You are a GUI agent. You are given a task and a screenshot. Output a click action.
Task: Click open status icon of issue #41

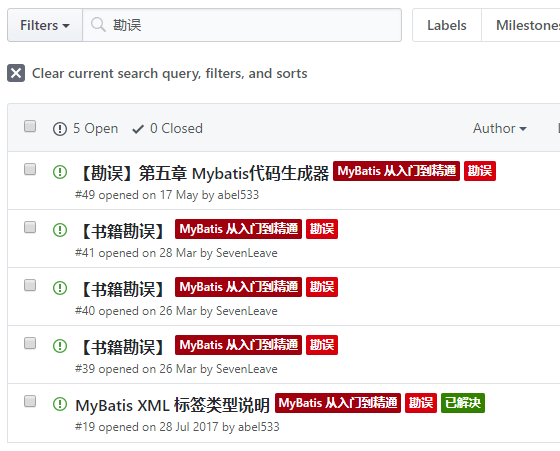pos(60,230)
